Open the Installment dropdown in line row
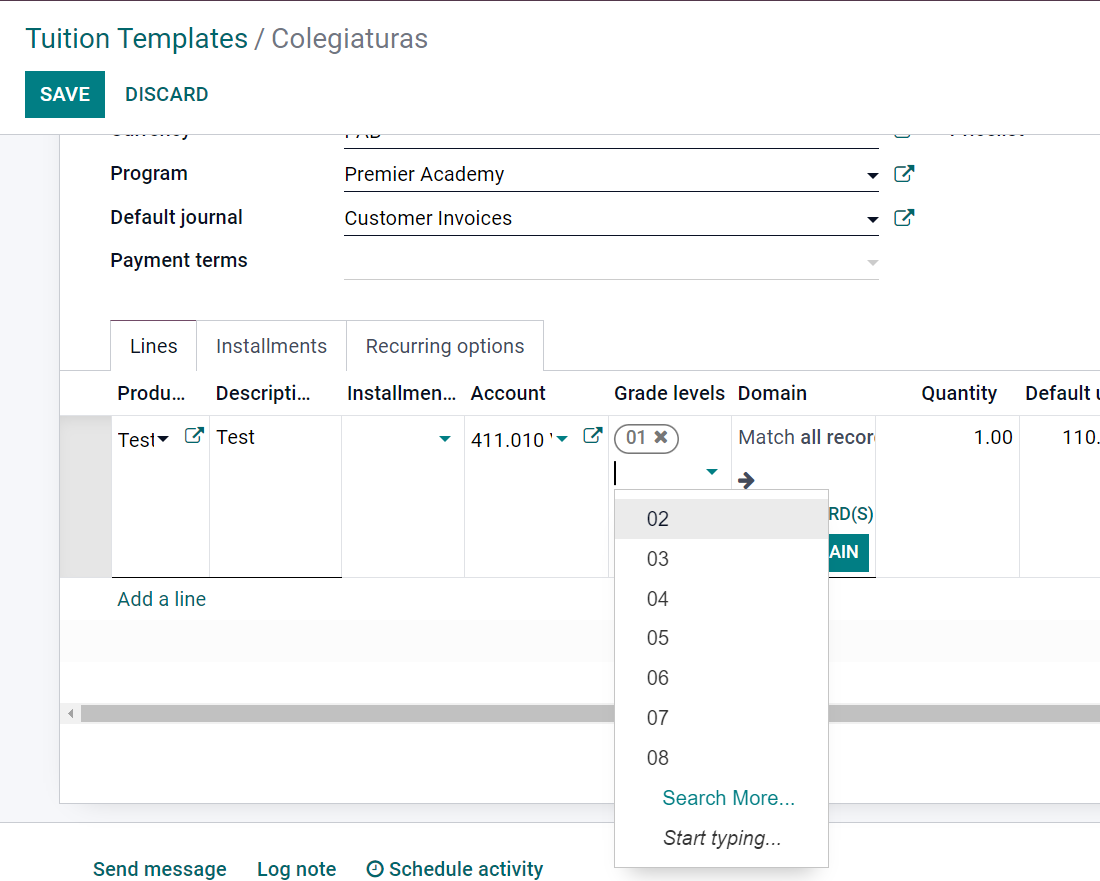The height and width of the screenshot is (881, 1100). pos(444,439)
